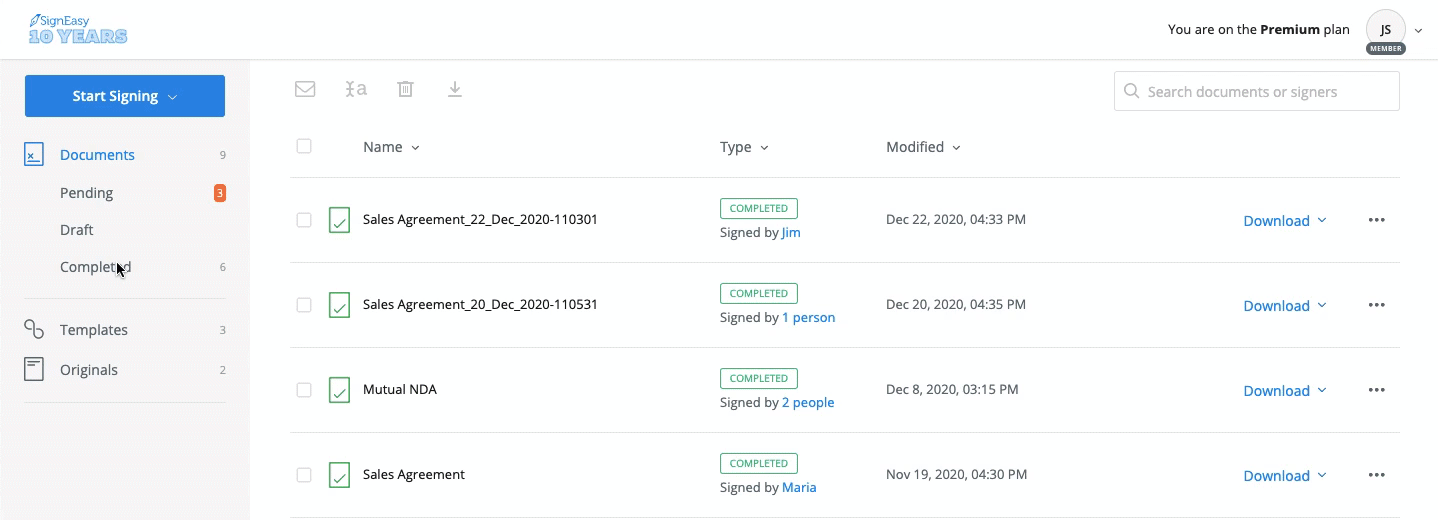
Task: Toggle the select-all documents checkbox
Action: tap(304, 146)
